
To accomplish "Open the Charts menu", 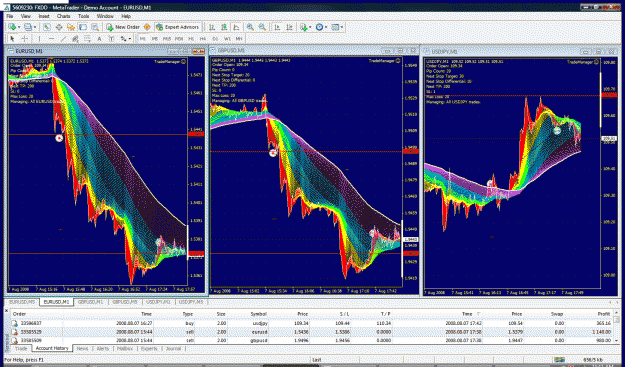I will pyautogui.click(x=63, y=16).
